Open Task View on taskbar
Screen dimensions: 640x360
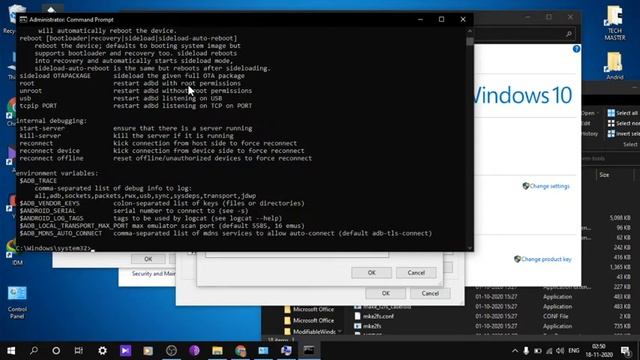tap(79, 351)
